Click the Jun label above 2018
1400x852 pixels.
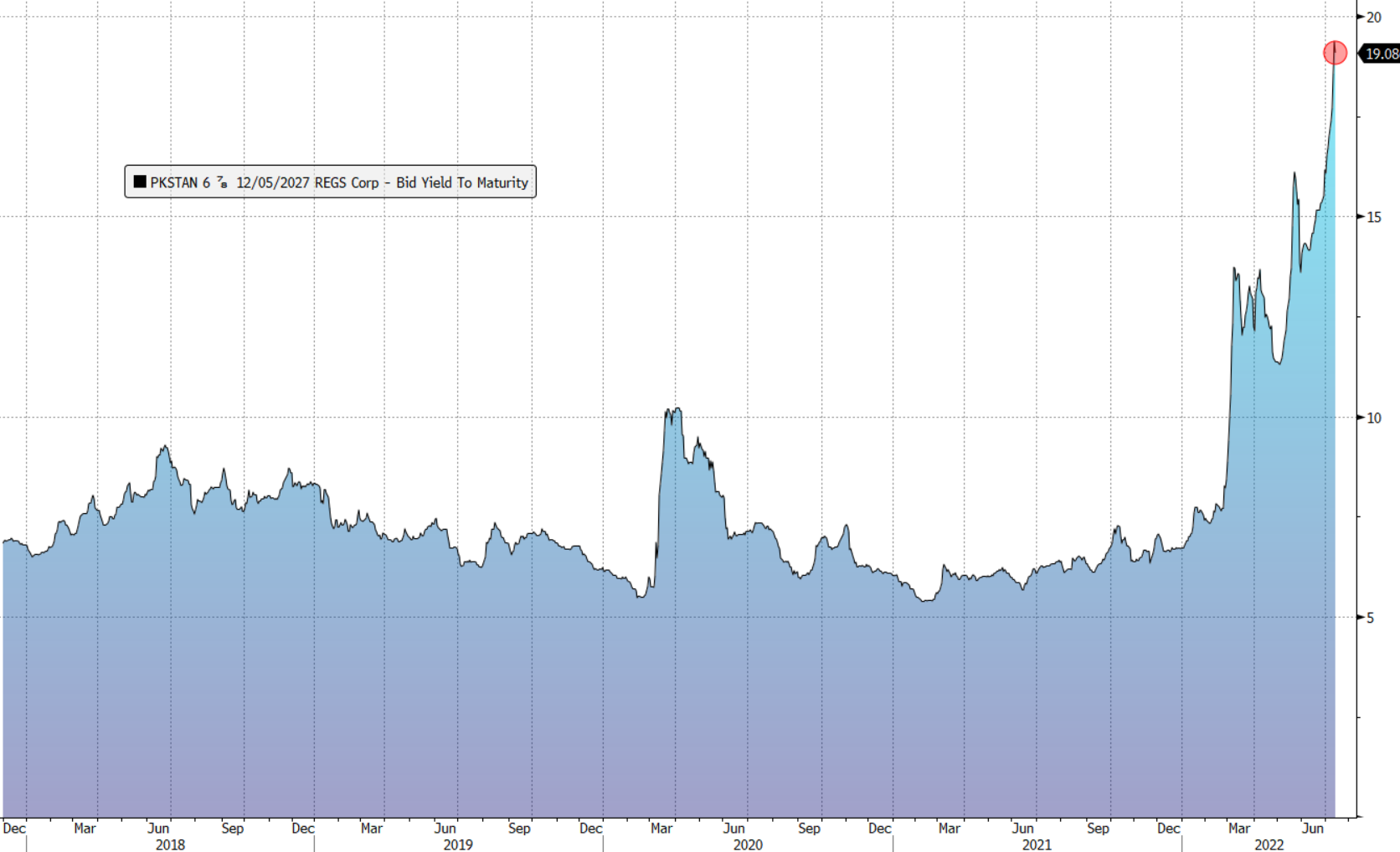(x=158, y=828)
